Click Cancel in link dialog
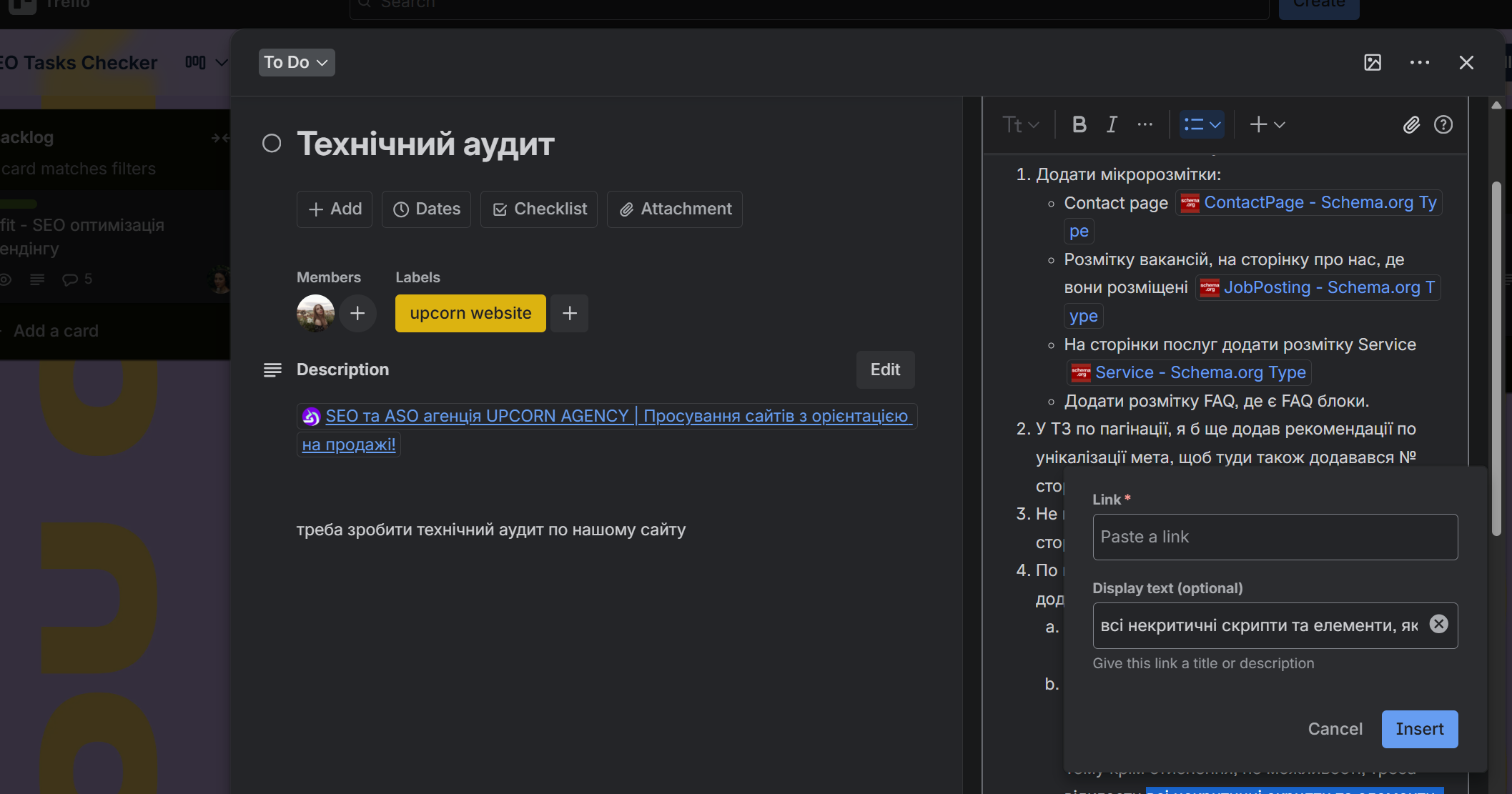 pyautogui.click(x=1335, y=729)
